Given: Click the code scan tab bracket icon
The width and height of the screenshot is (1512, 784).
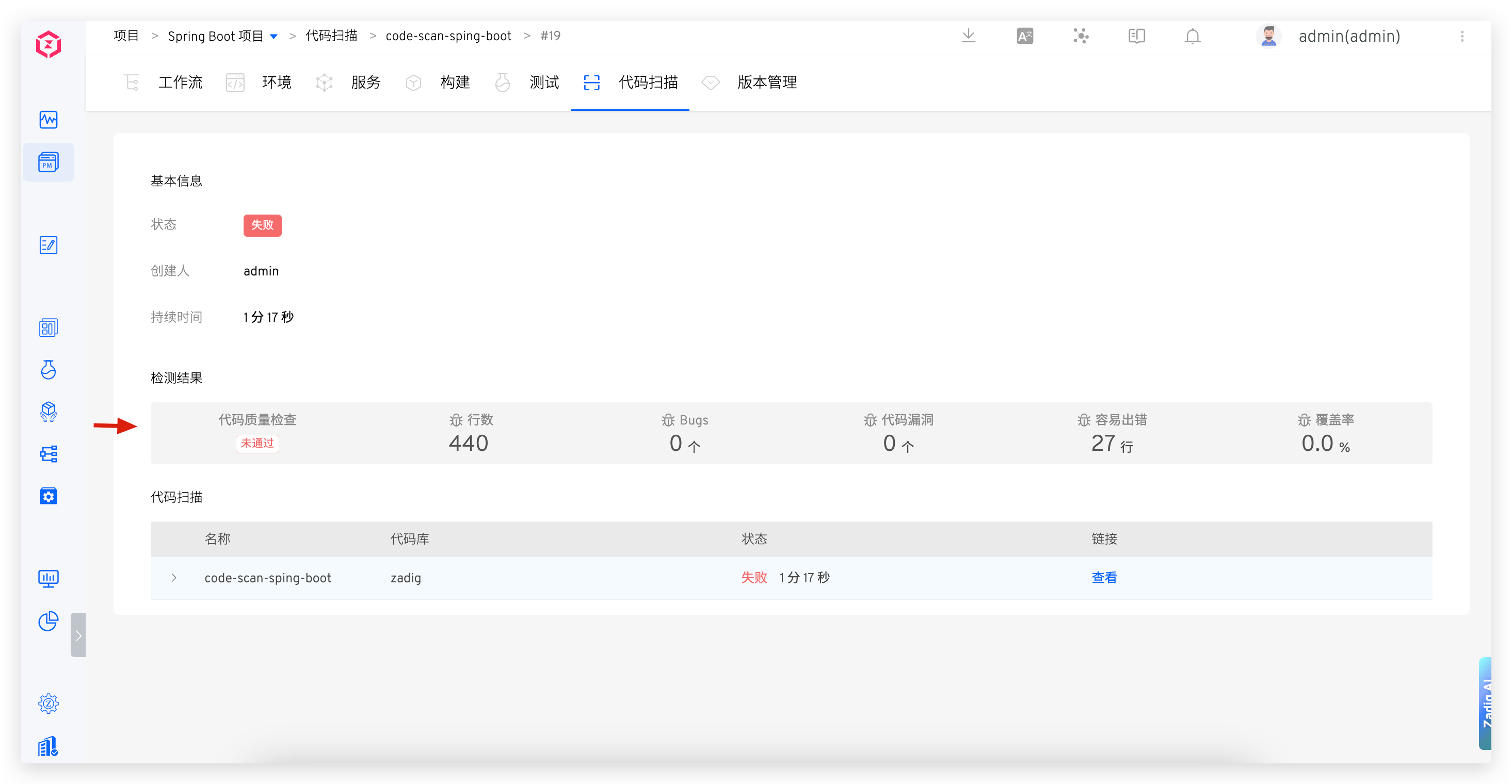Looking at the screenshot, I should coord(592,82).
